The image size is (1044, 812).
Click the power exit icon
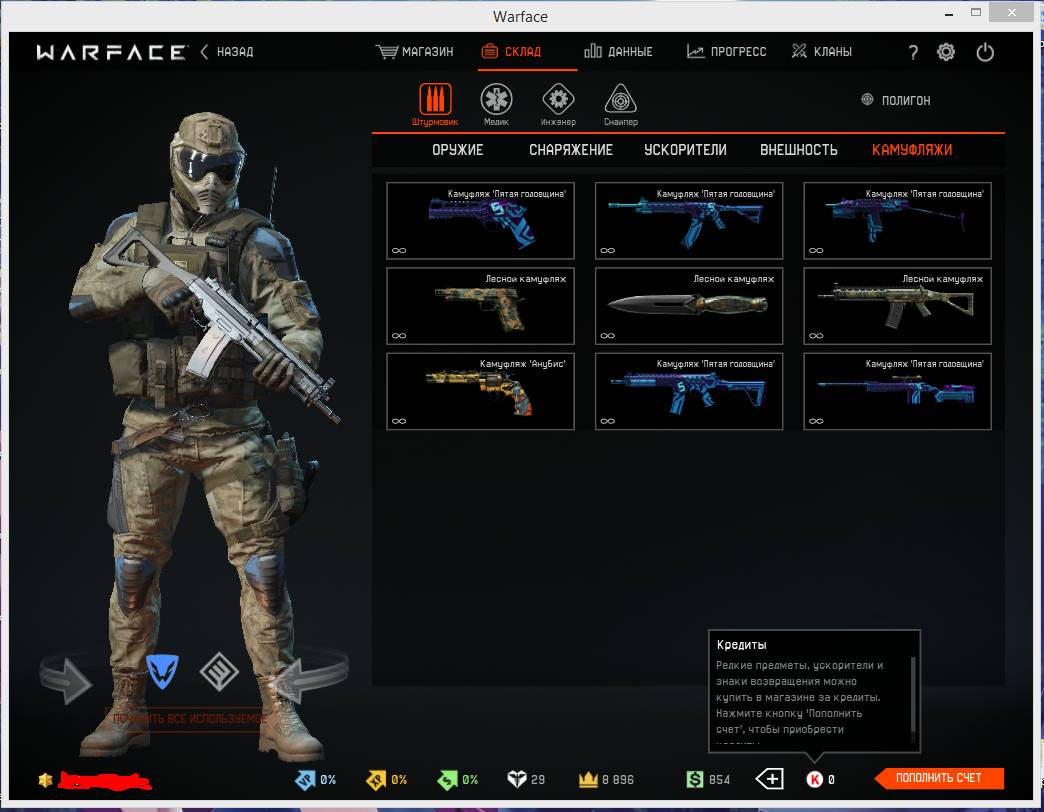point(985,52)
